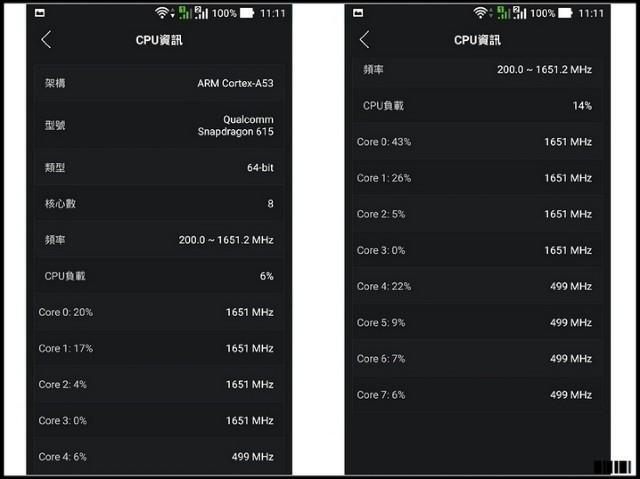Select the Core 1: 17% row

point(158,348)
